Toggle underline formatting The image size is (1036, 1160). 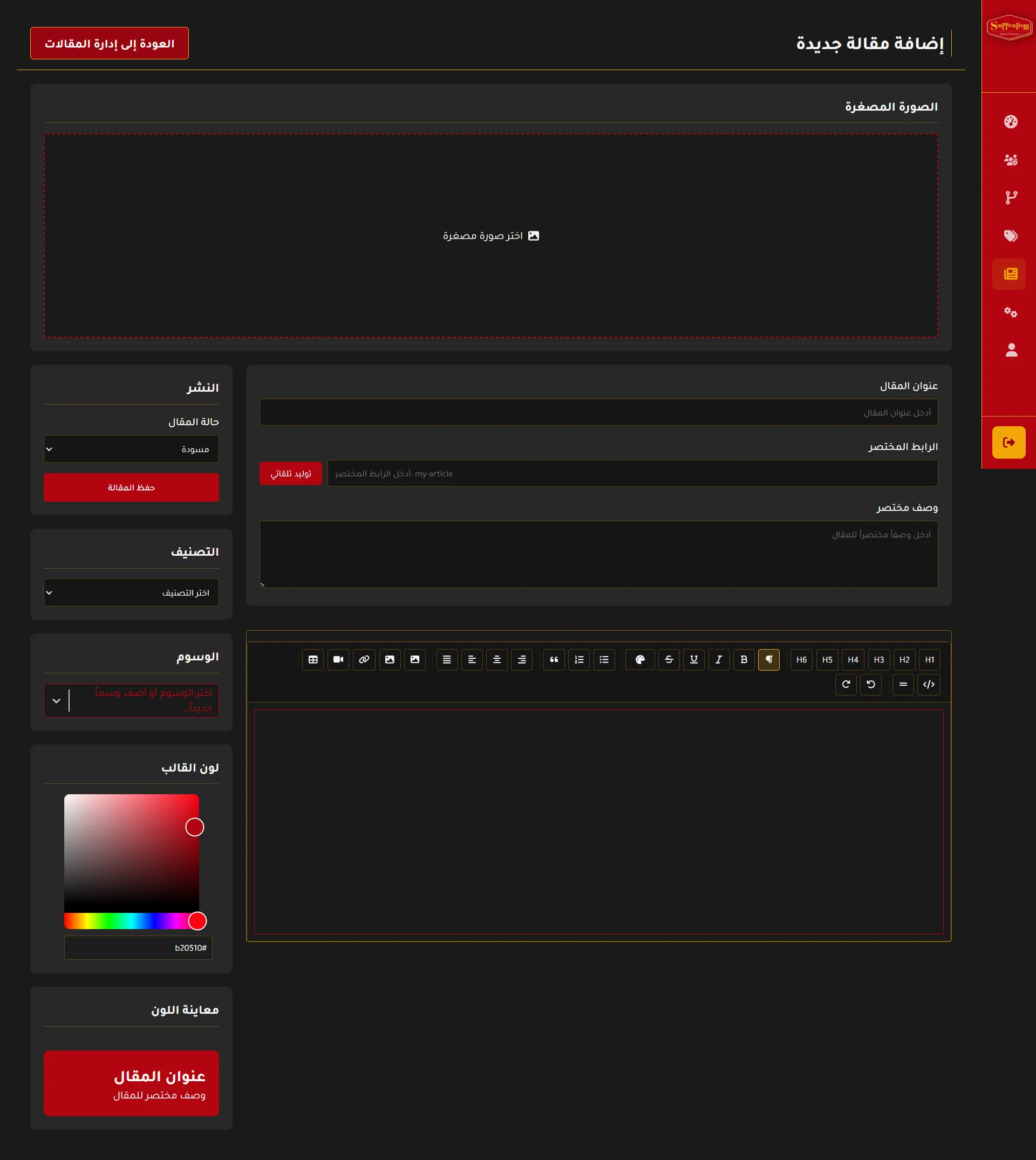click(694, 660)
